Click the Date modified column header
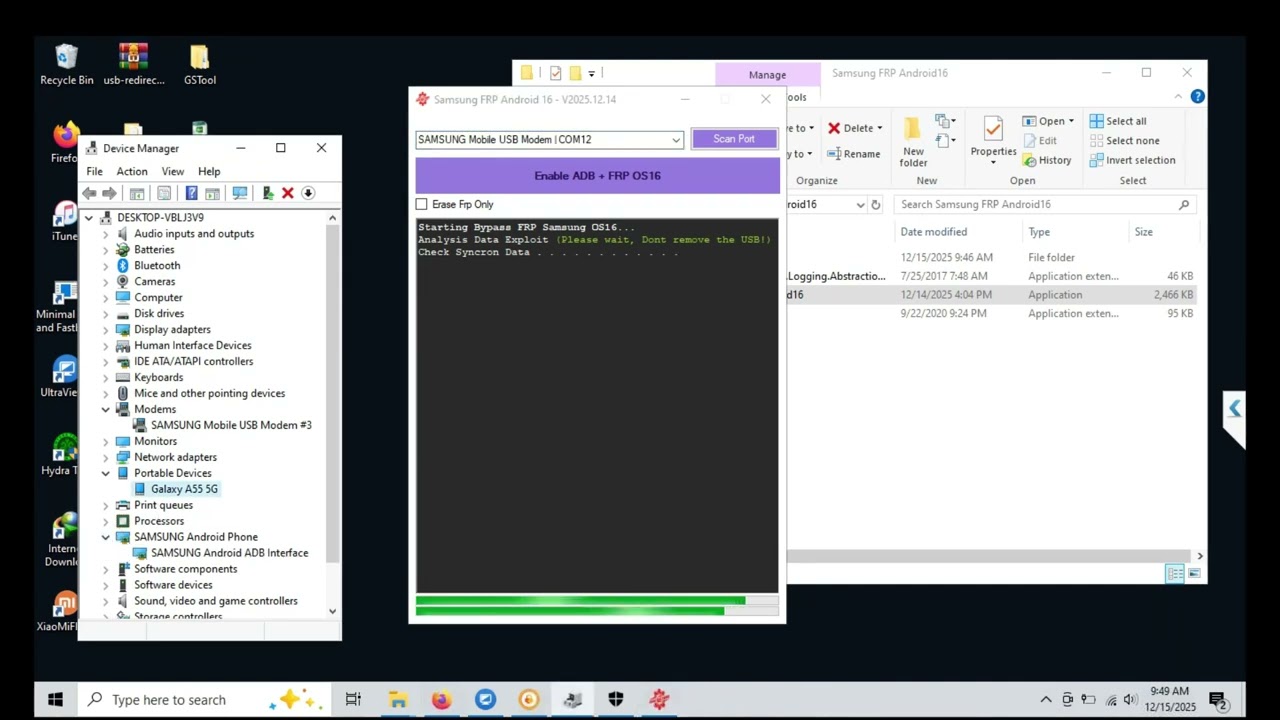 click(933, 232)
